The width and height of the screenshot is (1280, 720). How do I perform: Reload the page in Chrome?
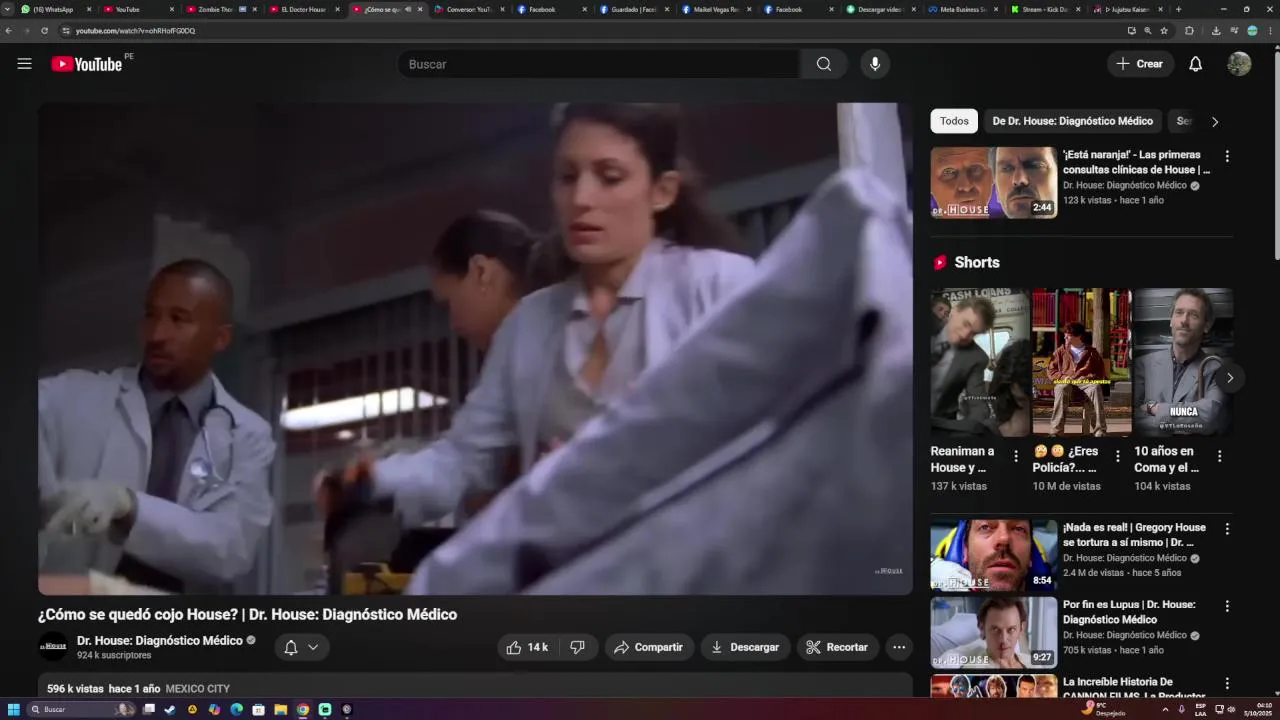44,31
